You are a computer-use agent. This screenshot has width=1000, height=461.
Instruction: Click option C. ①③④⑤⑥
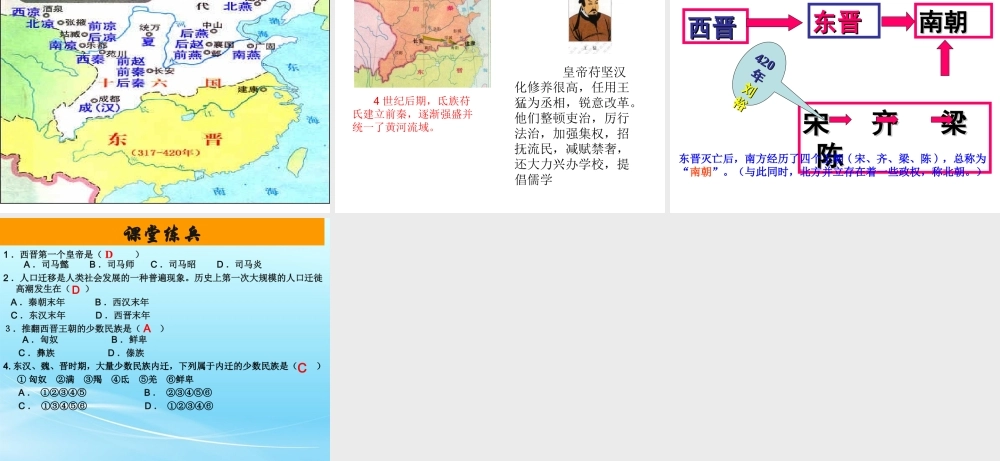click(53, 406)
